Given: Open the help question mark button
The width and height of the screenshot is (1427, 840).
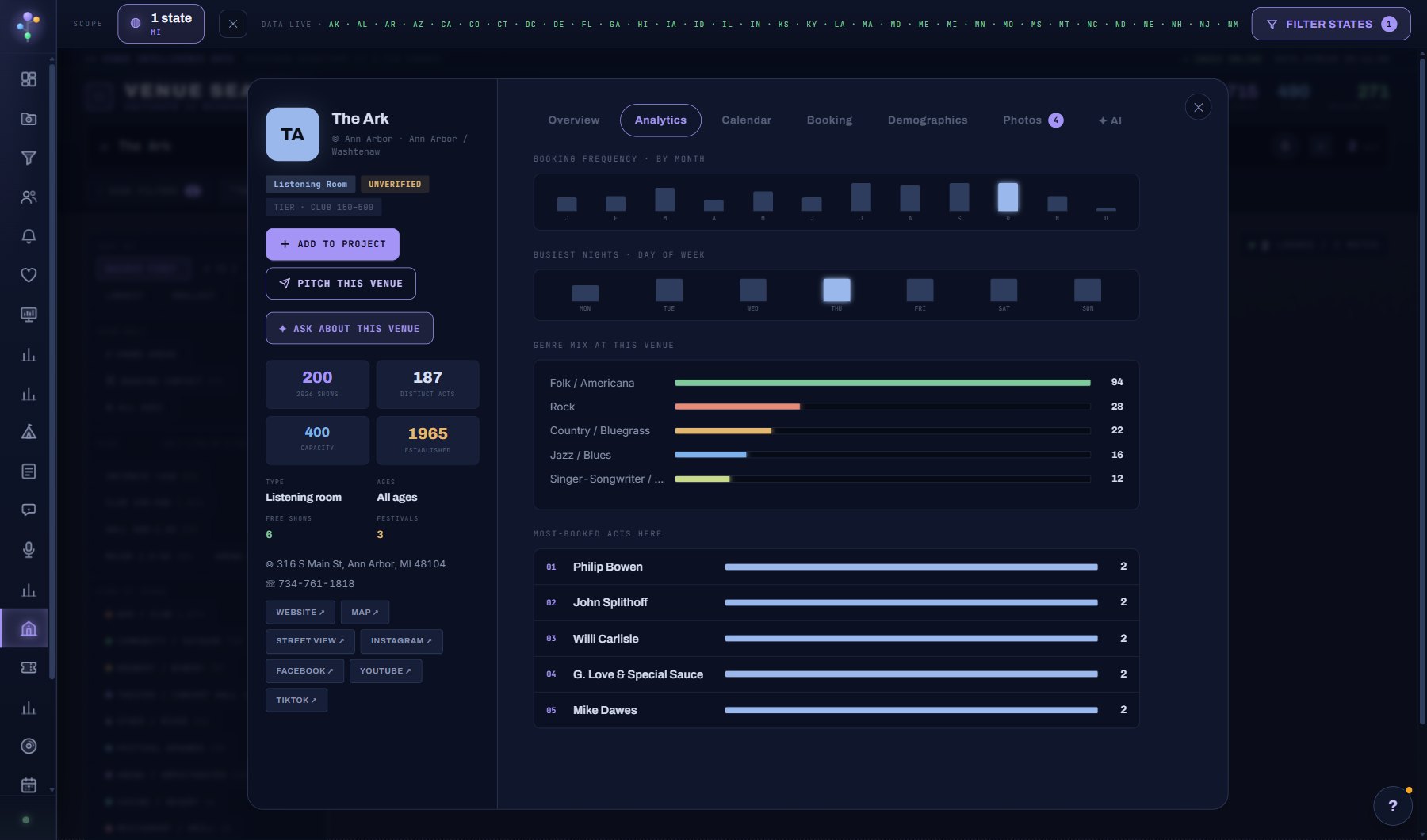Looking at the screenshot, I should pyautogui.click(x=1393, y=806).
